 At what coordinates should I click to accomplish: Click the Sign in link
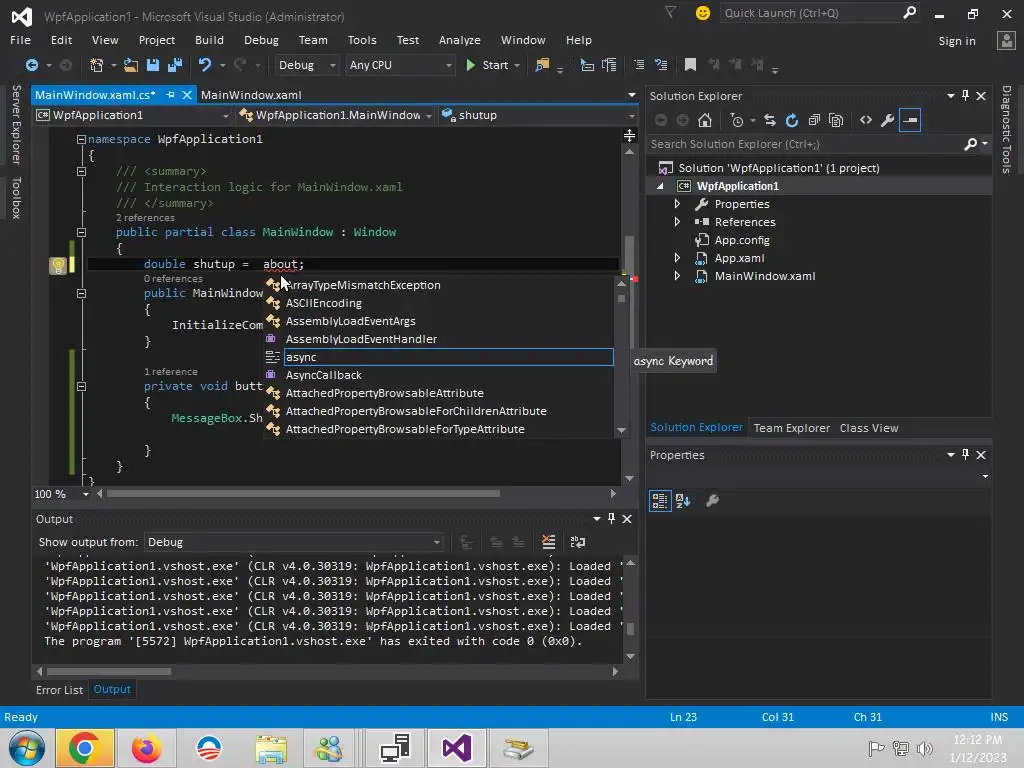pos(957,40)
